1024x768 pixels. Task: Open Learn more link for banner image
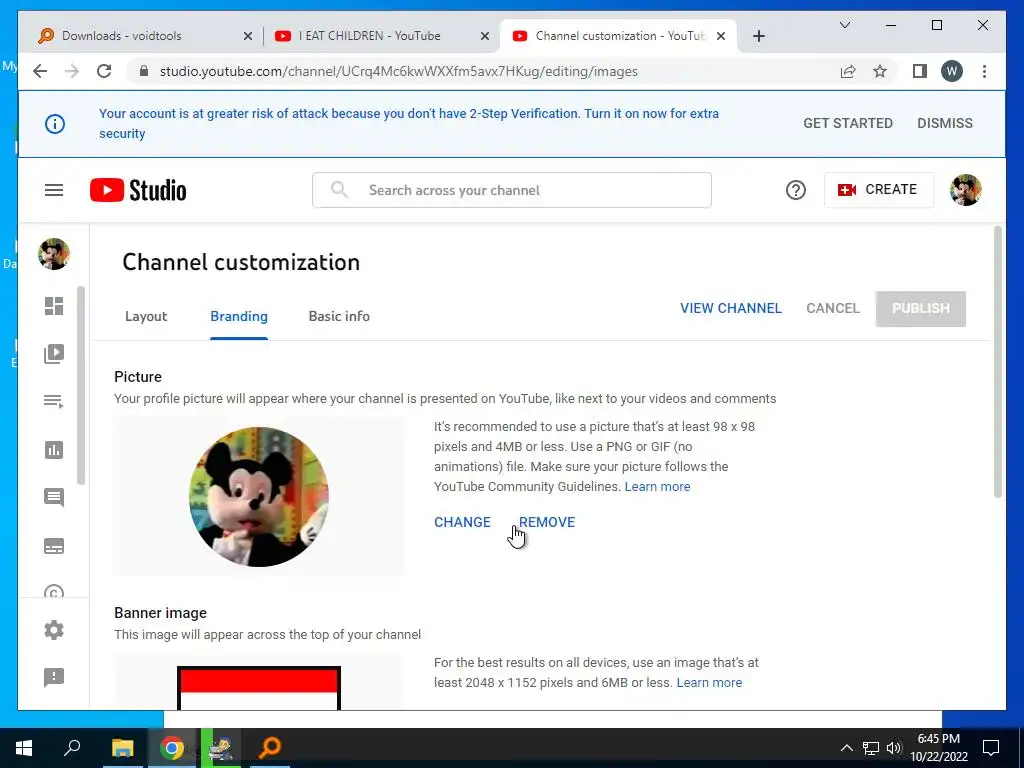709,682
